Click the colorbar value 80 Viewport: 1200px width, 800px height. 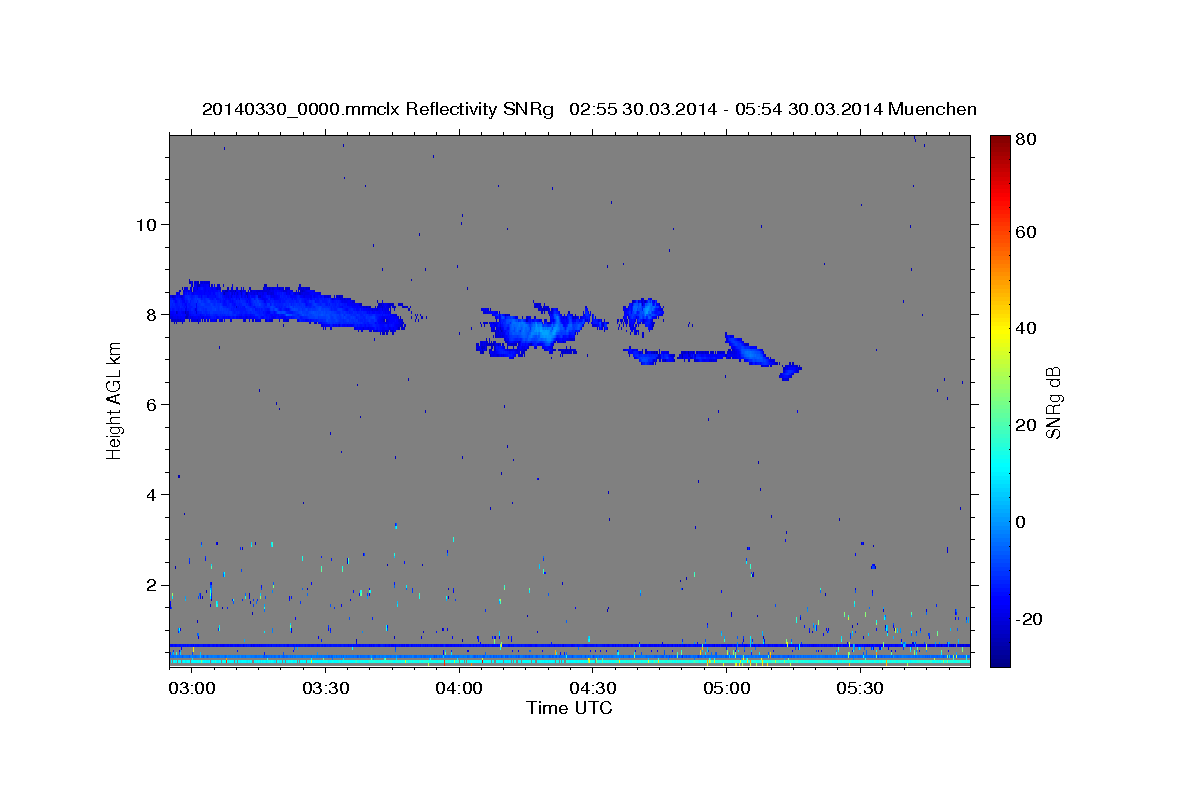[1025, 139]
